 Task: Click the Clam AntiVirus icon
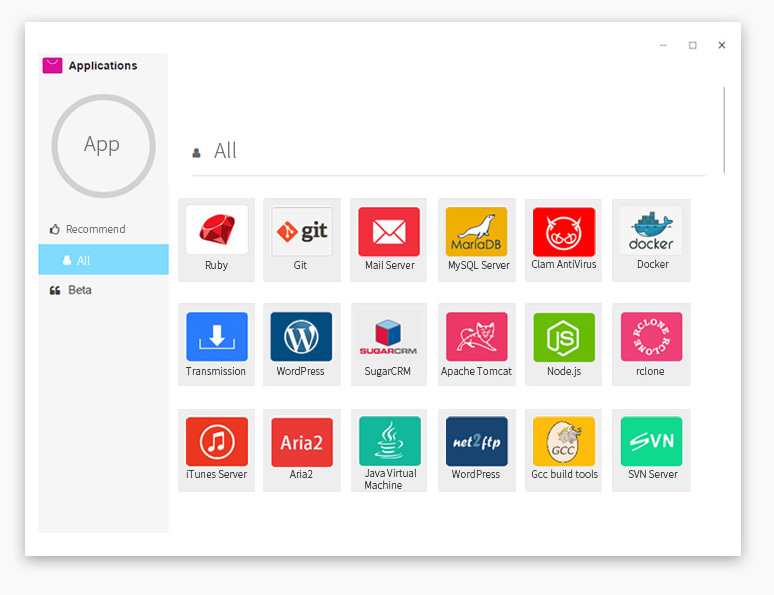[x=564, y=232]
